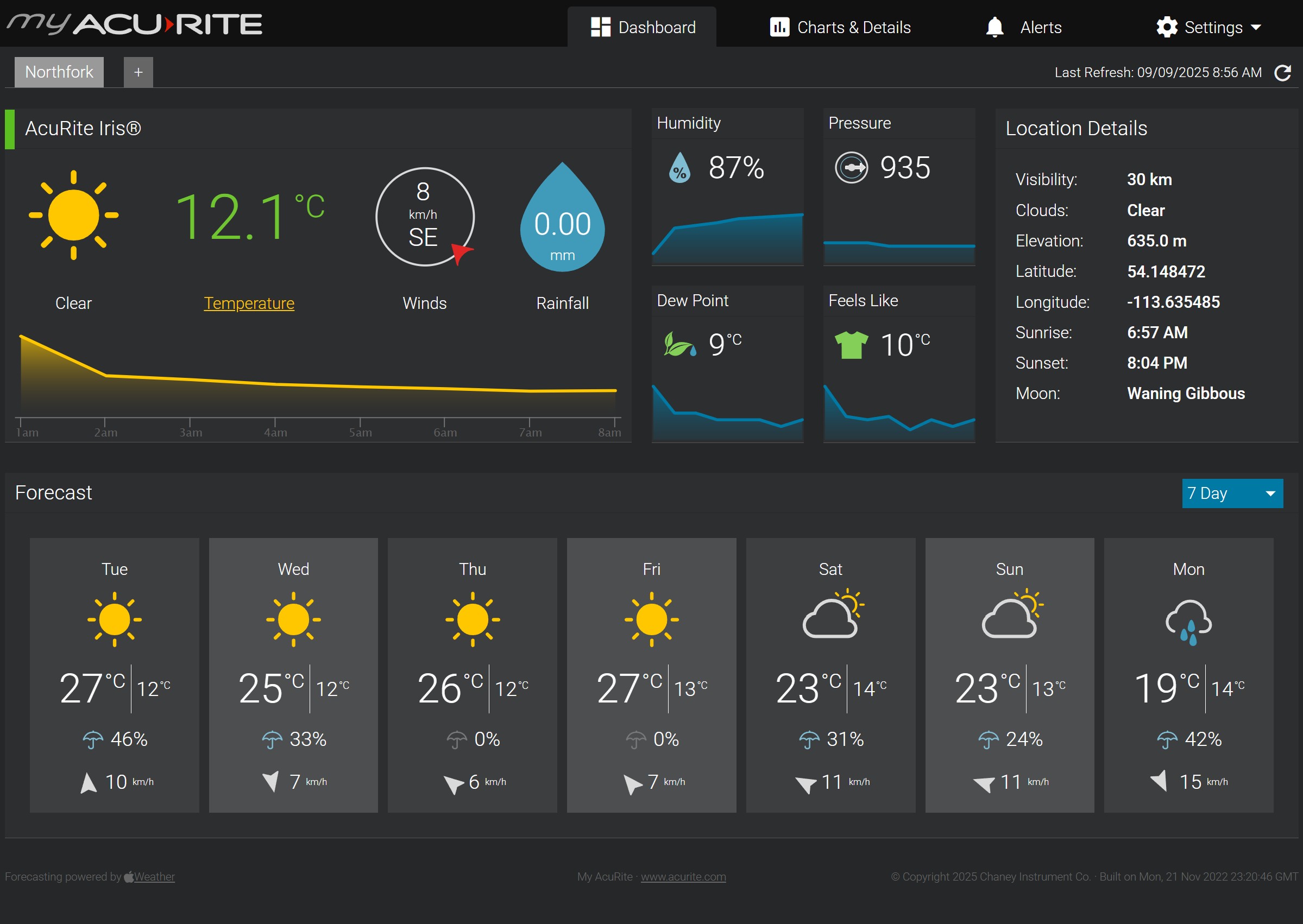Add a new location with plus button
The width and height of the screenshot is (1303, 924).
pos(139,72)
